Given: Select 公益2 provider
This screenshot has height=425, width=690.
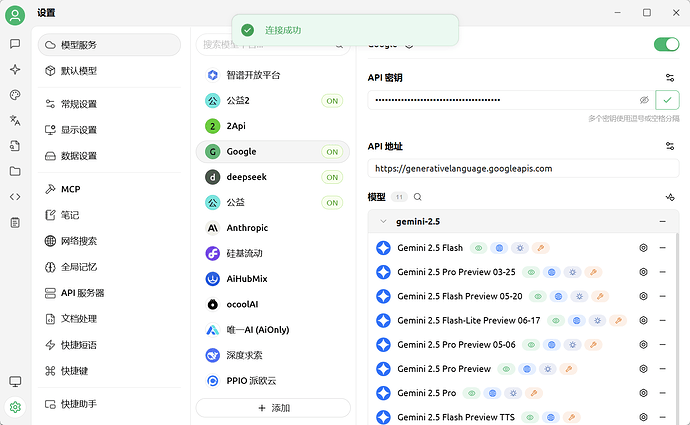Looking at the screenshot, I should tap(273, 101).
